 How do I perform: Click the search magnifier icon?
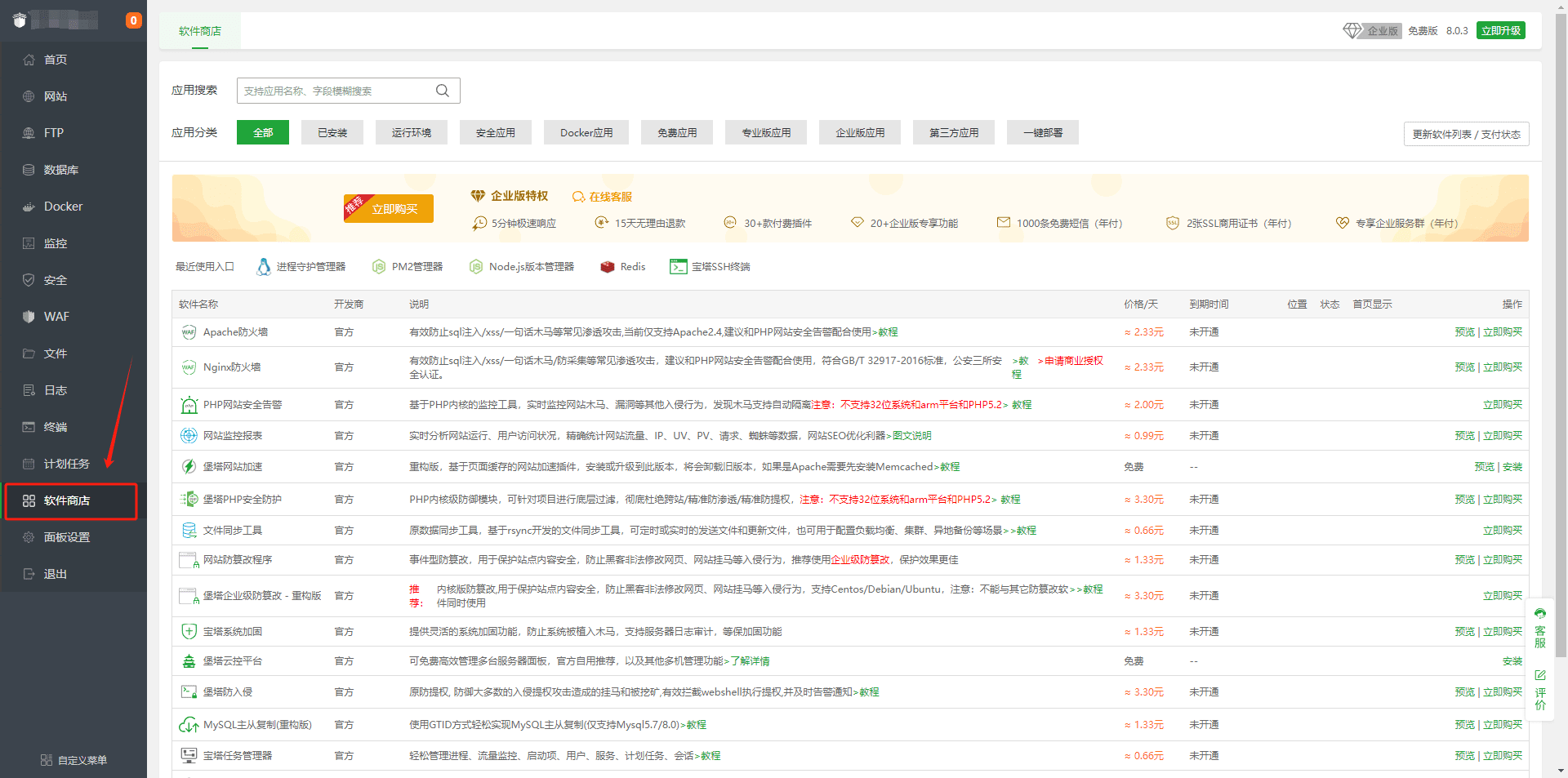click(x=443, y=91)
